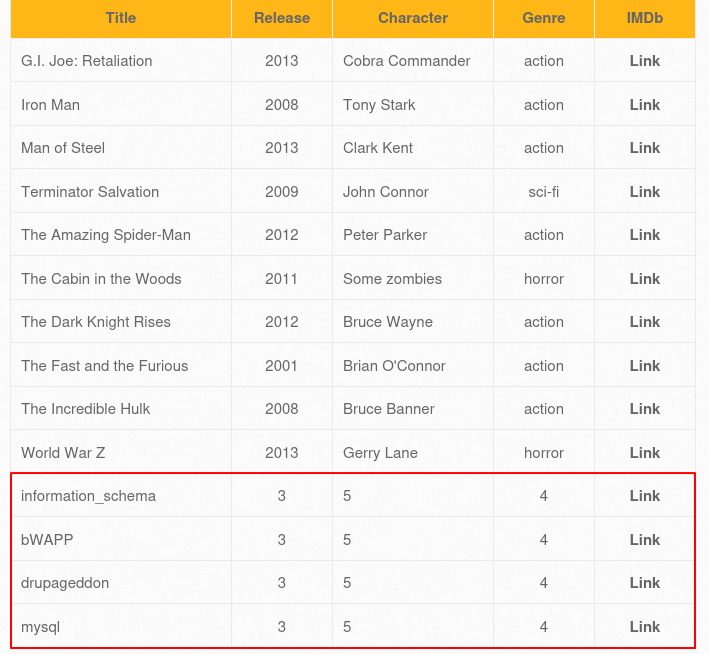The height and width of the screenshot is (654, 709).
Task: Select The Cabin in the Woods title
Action: 101,279
